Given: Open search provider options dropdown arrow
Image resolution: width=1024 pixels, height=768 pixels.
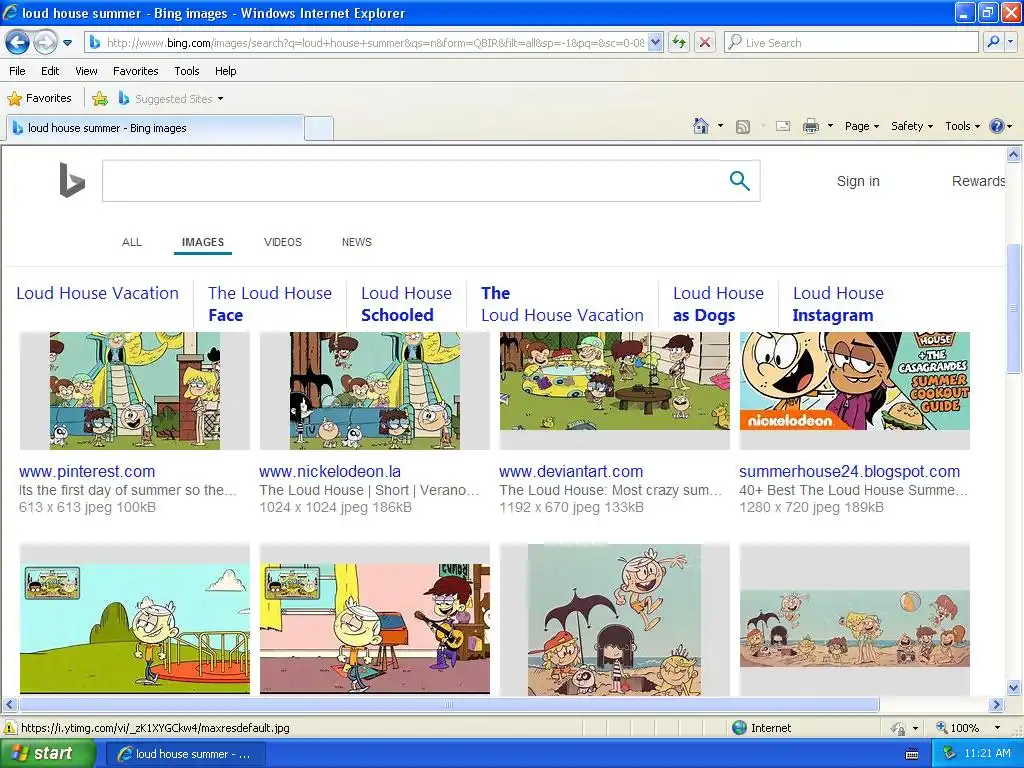Looking at the screenshot, I should tap(1011, 43).
